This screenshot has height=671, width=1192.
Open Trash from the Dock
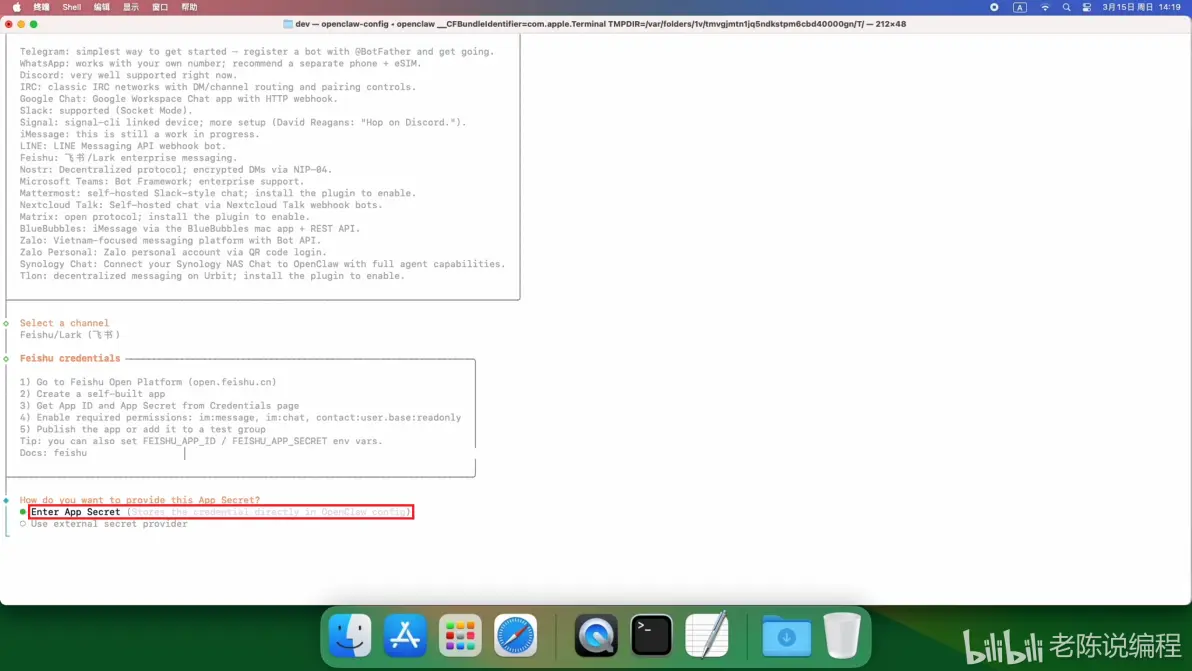(x=842, y=635)
